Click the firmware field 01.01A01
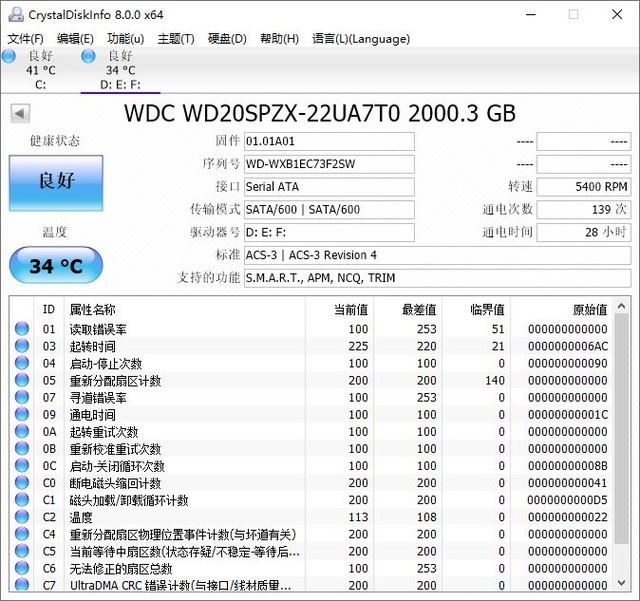Screen dimensions: 640x601 pyautogui.click(x=329, y=141)
